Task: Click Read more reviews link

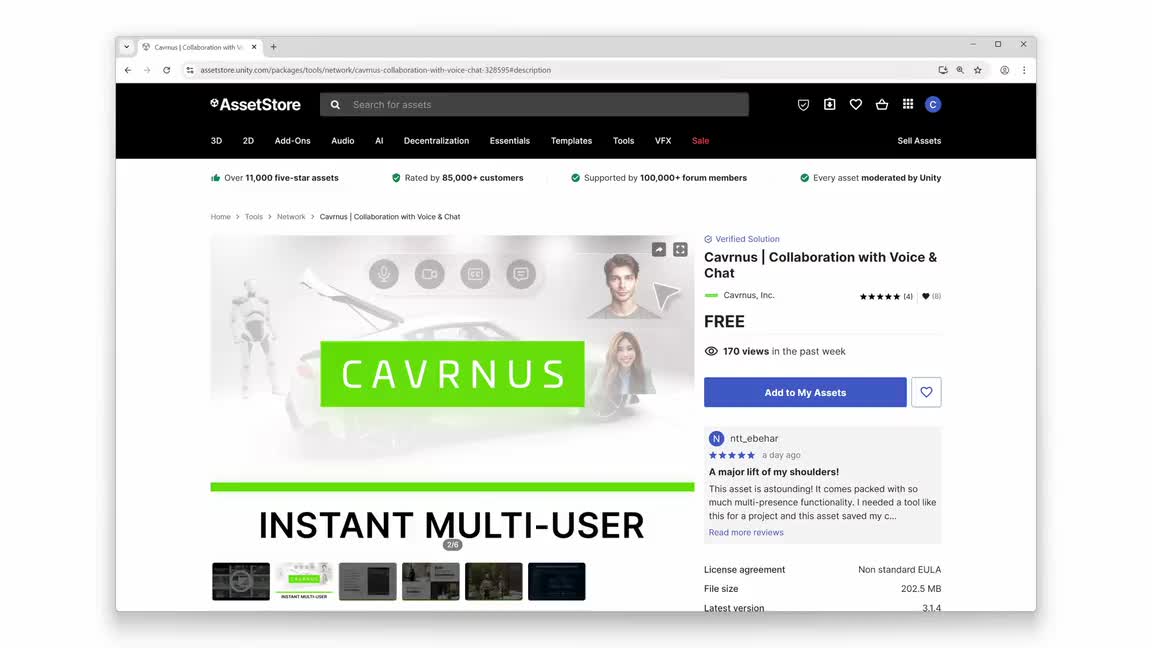Action: coord(746,533)
